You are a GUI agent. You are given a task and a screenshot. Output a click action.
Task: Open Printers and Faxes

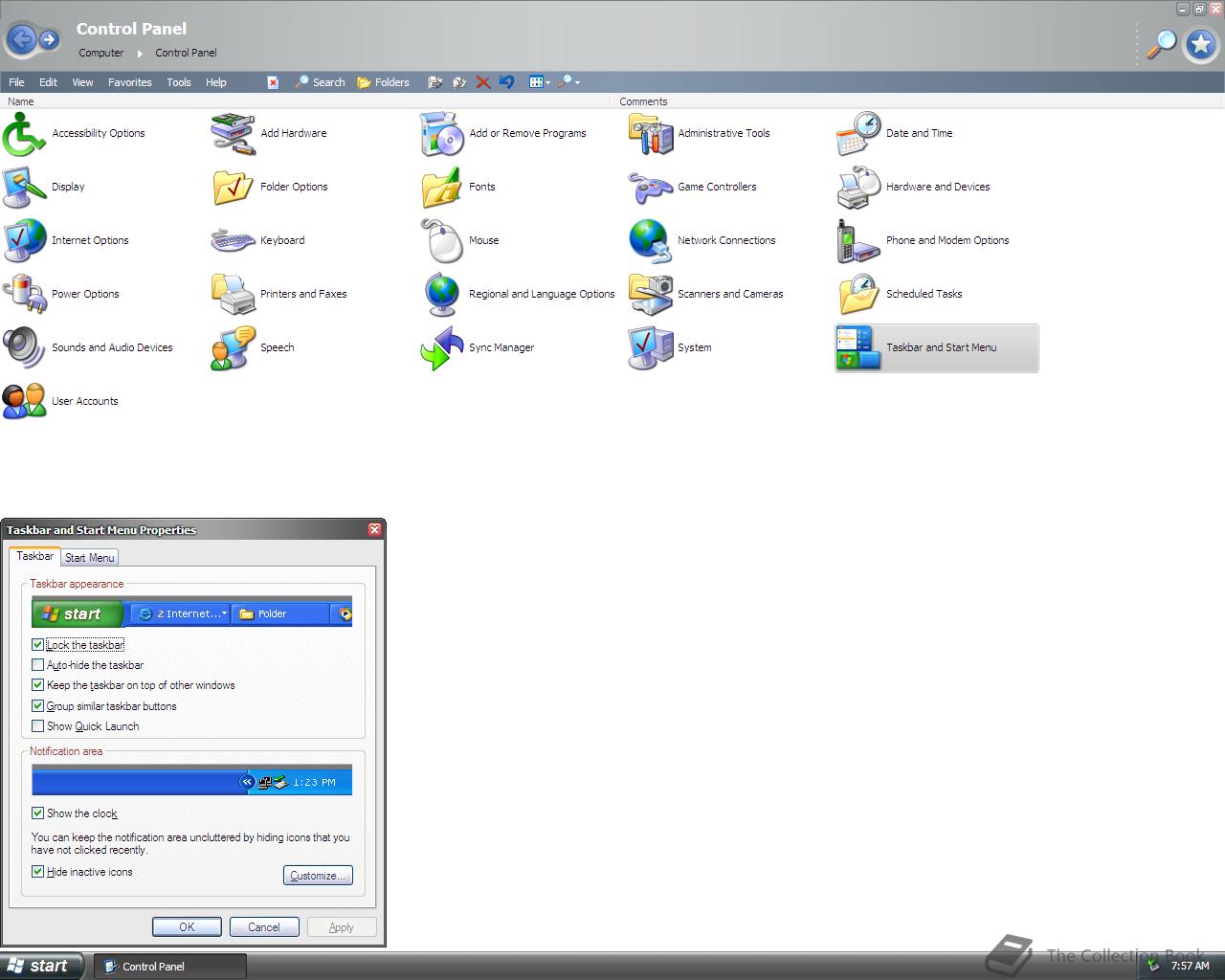[x=279, y=294]
